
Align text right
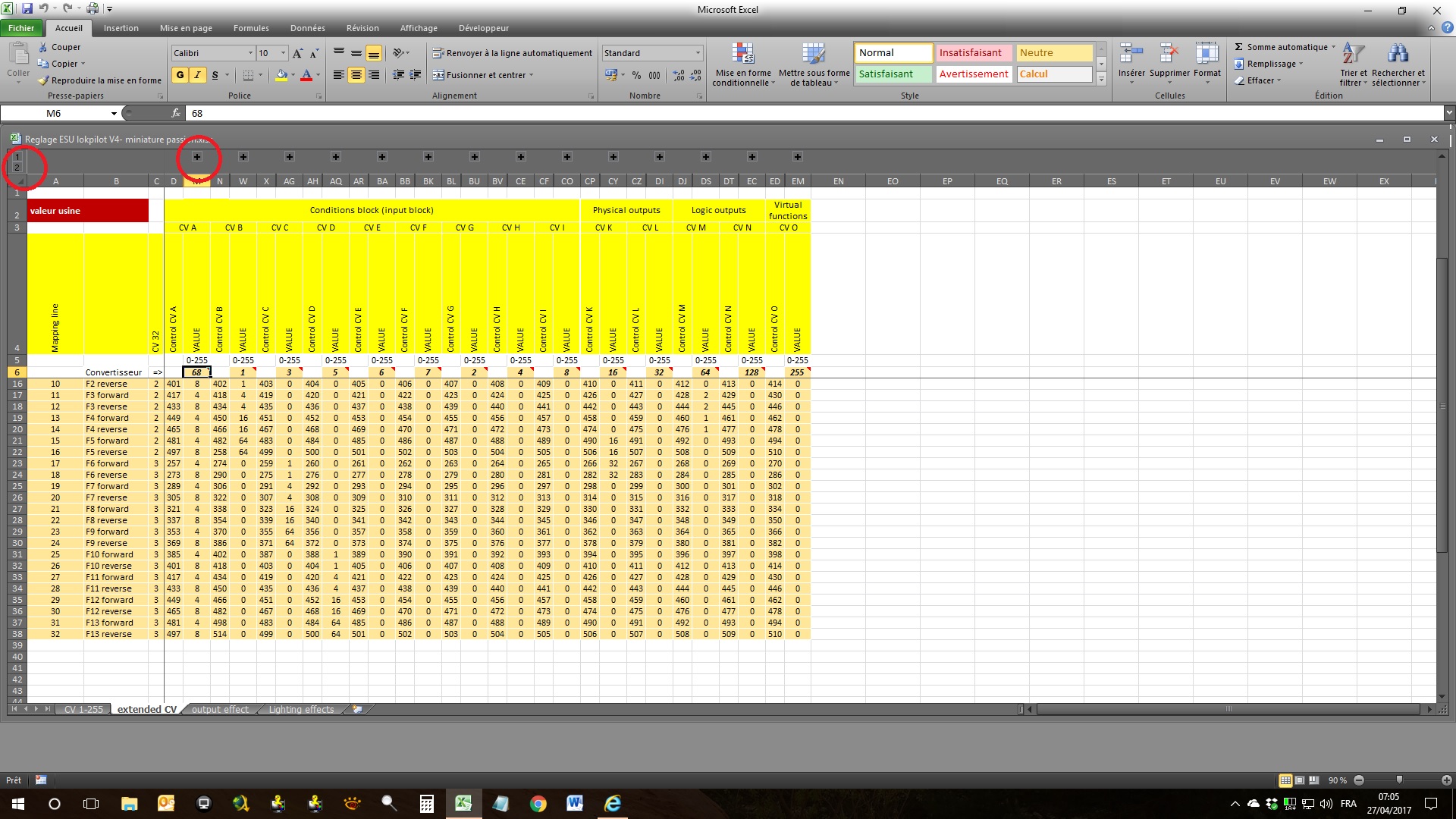[x=374, y=75]
